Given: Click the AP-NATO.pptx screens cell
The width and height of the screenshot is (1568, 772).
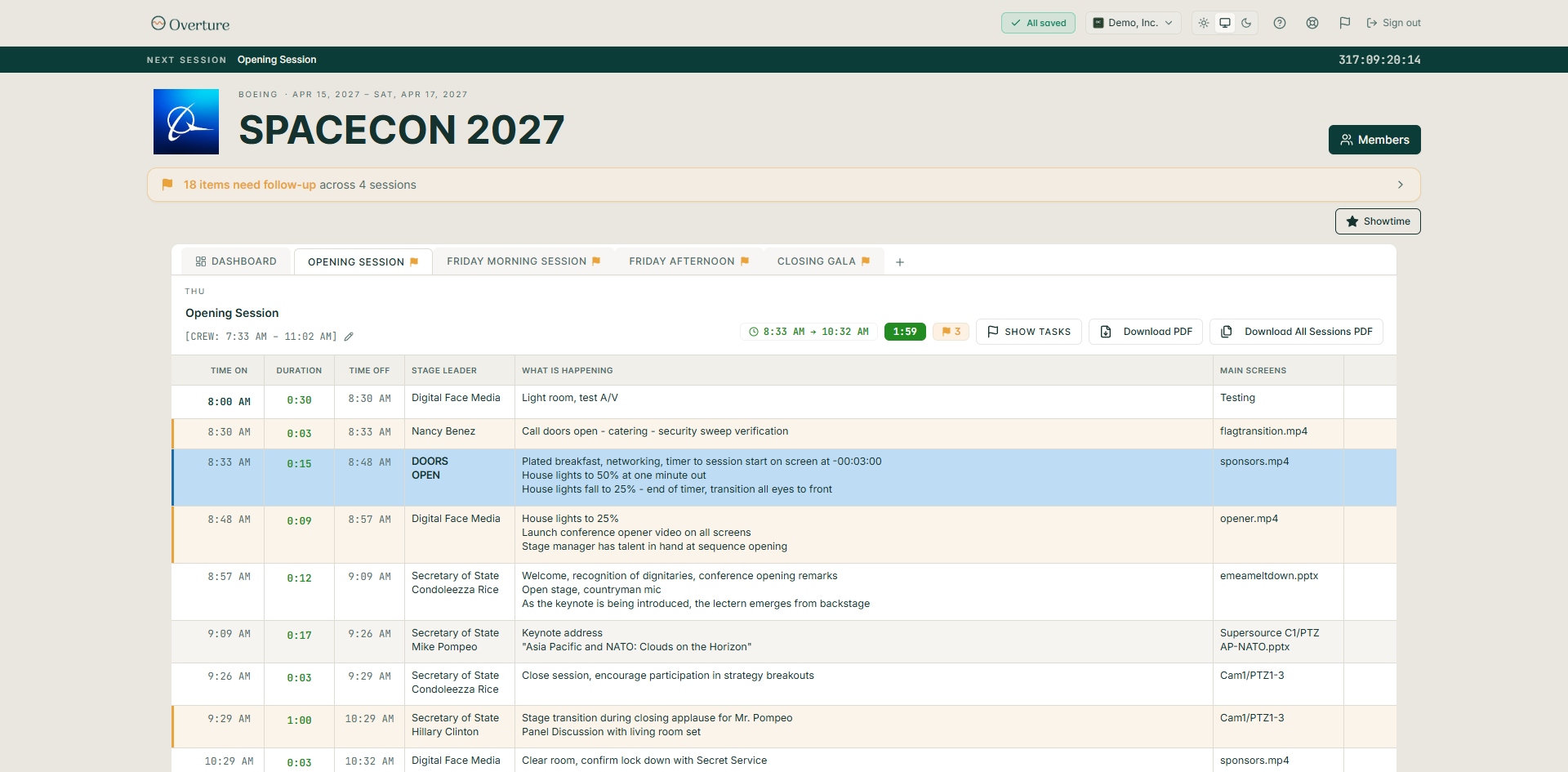Looking at the screenshot, I should (1278, 642).
